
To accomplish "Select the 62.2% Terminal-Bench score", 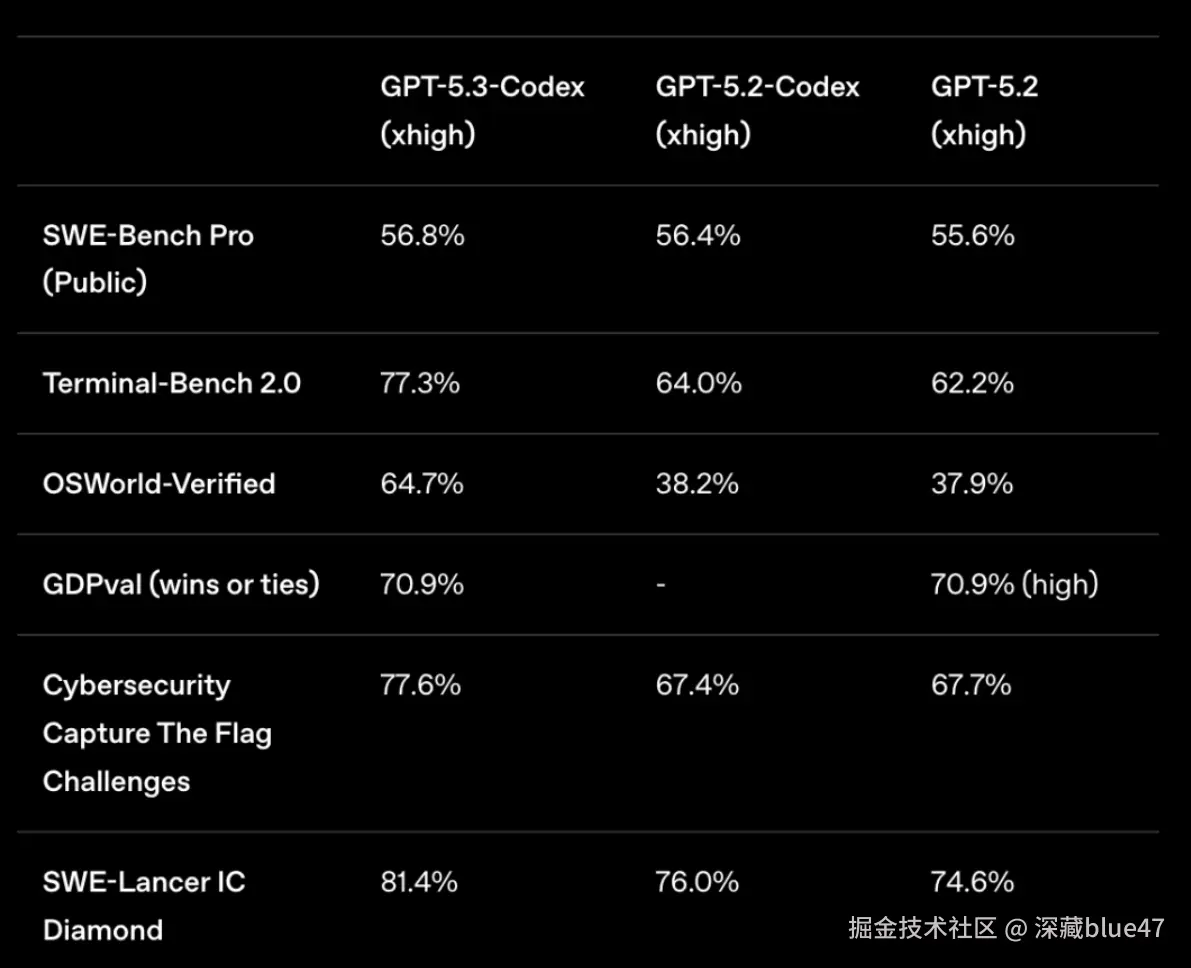I will (x=972, y=383).
